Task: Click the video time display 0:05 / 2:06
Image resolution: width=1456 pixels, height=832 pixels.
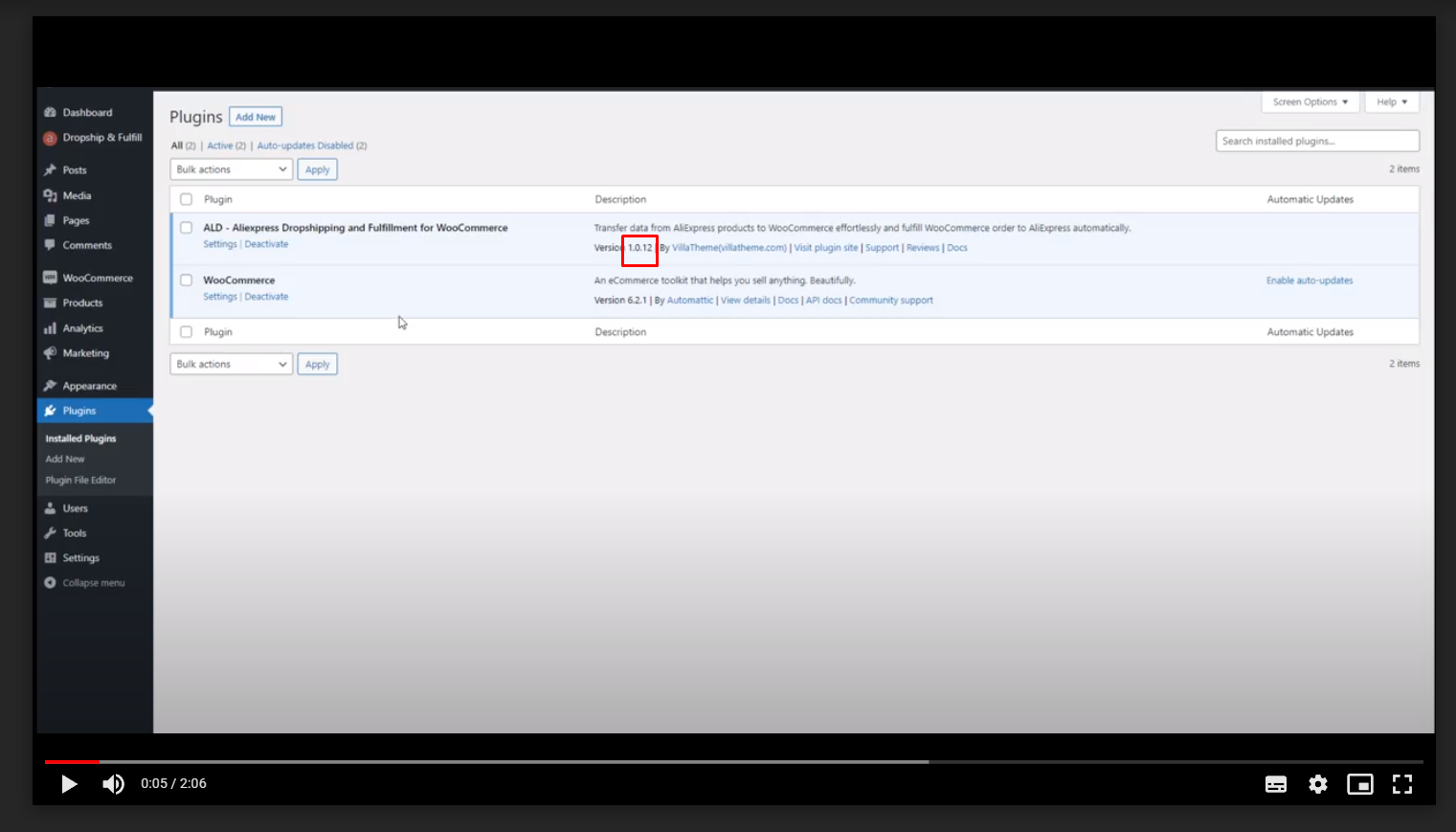Action: coord(173,783)
